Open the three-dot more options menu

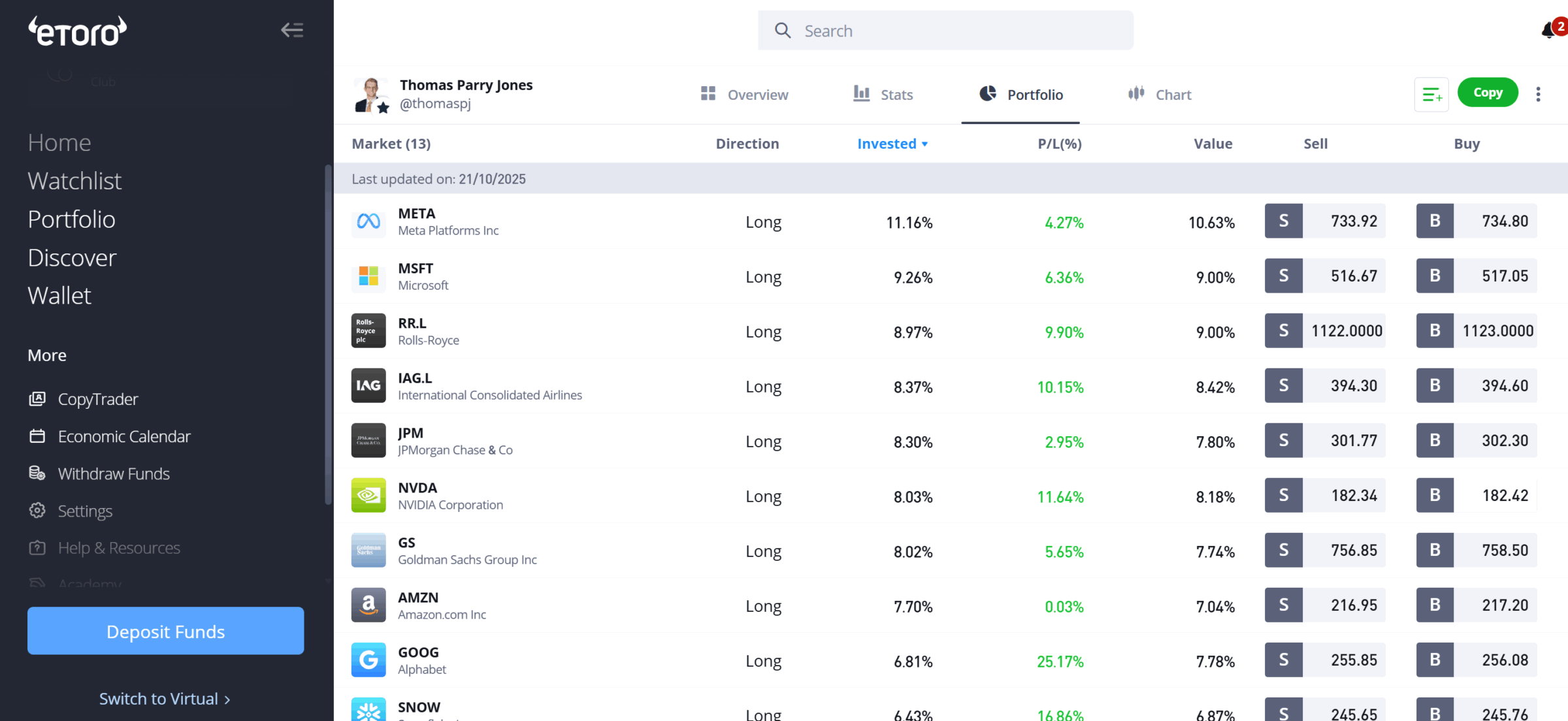pos(1538,95)
